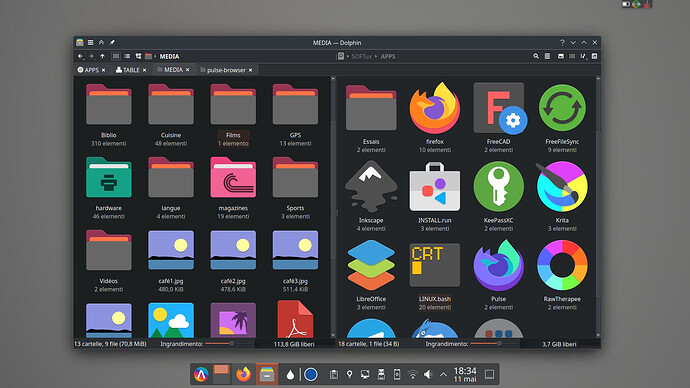Select the Cuisine folder
The image size is (690, 388).
tap(171, 115)
